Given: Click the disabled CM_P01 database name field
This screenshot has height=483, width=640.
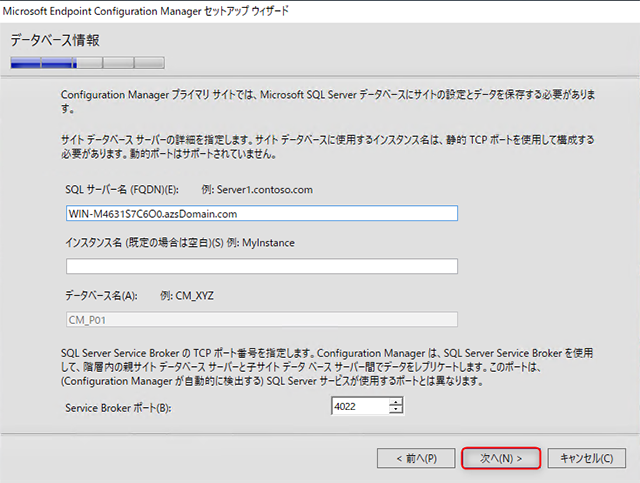Looking at the screenshot, I should pos(261,319).
